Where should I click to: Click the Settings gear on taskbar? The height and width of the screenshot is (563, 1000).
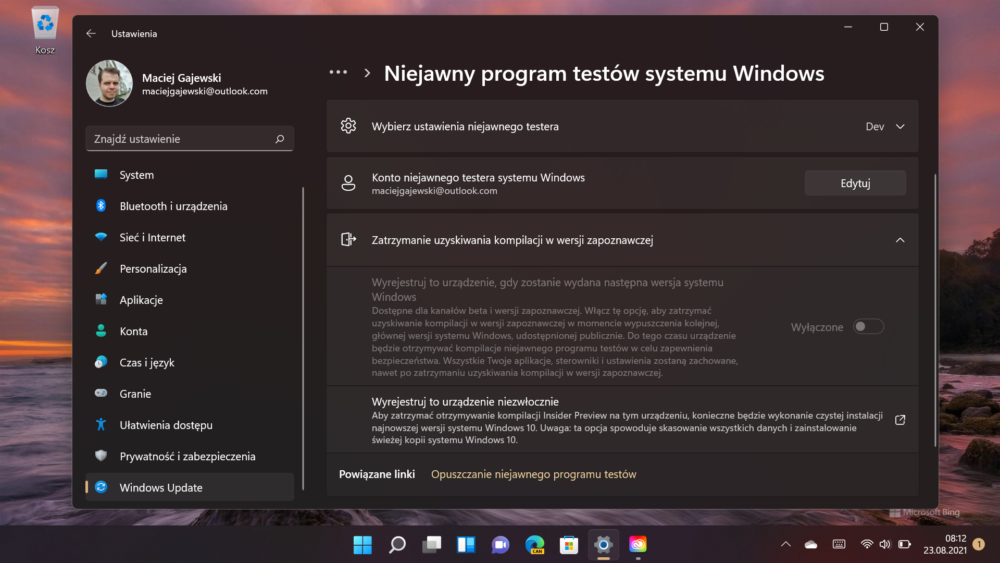pos(603,545)
